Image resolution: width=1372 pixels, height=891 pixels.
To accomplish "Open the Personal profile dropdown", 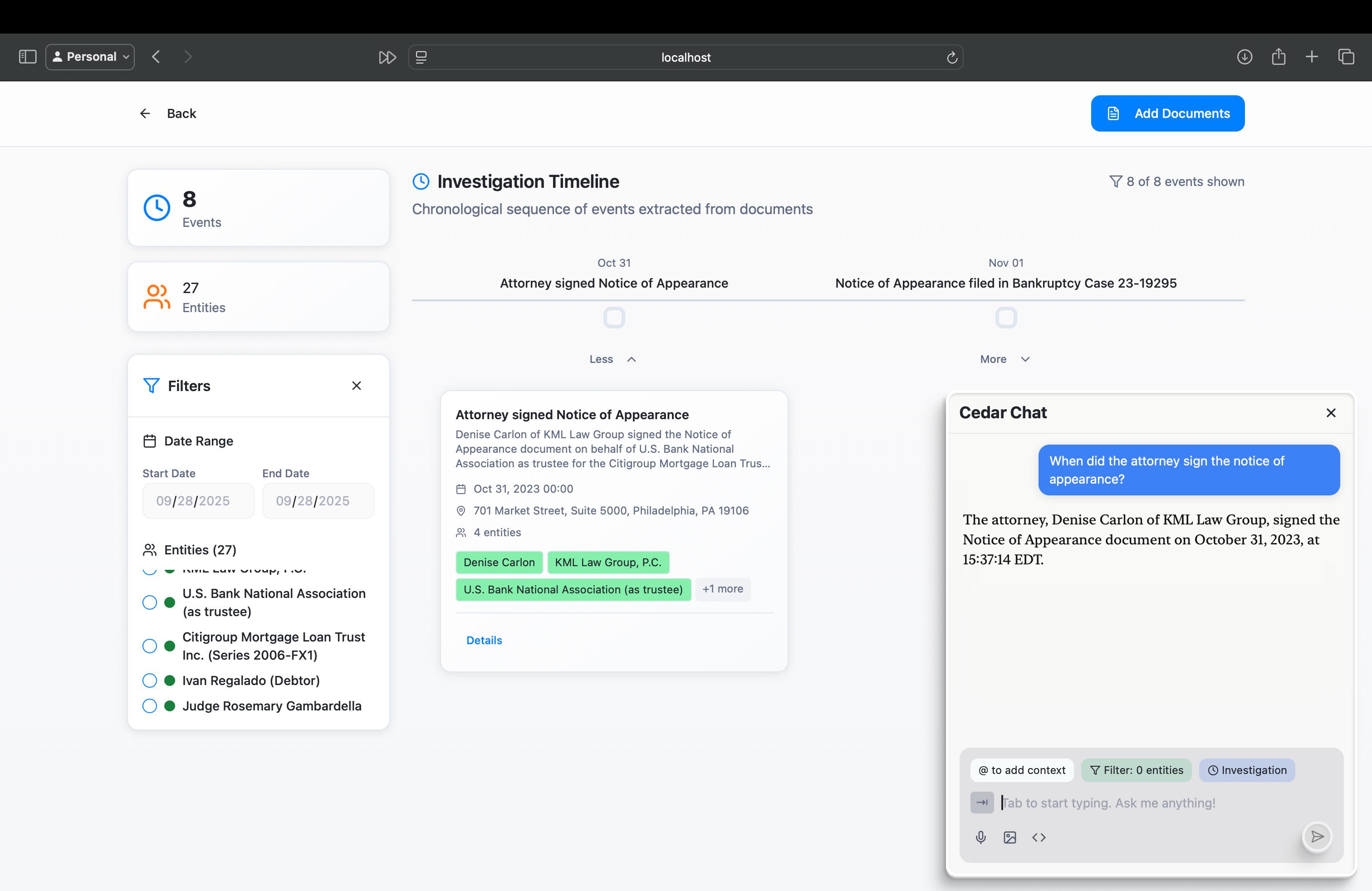I will point(90,56).
